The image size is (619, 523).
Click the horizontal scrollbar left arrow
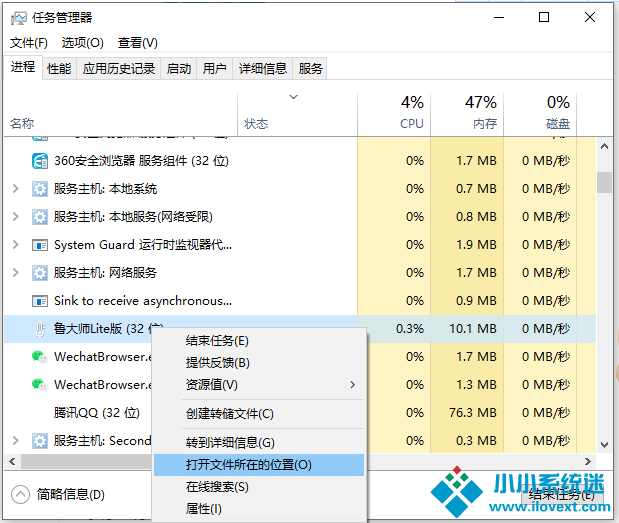pos(12,461)
